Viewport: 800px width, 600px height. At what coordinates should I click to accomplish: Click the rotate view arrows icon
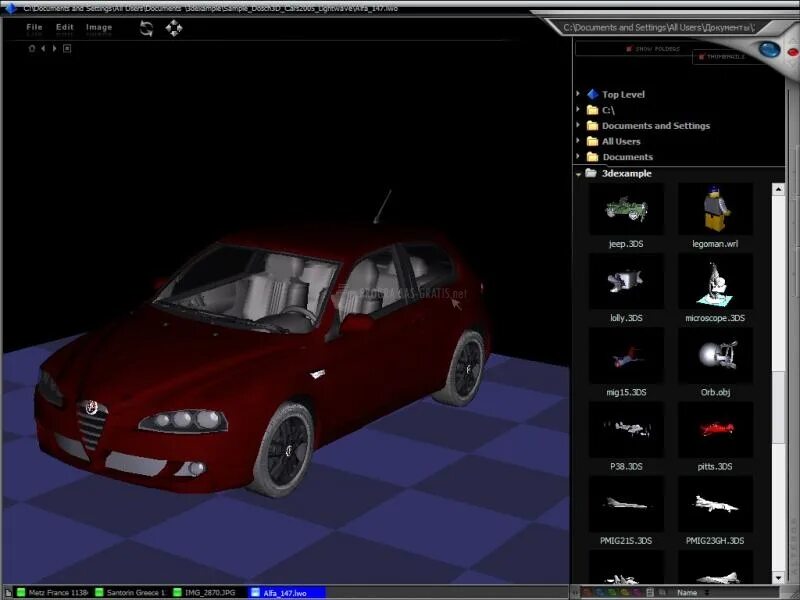(x=146, y=28)
